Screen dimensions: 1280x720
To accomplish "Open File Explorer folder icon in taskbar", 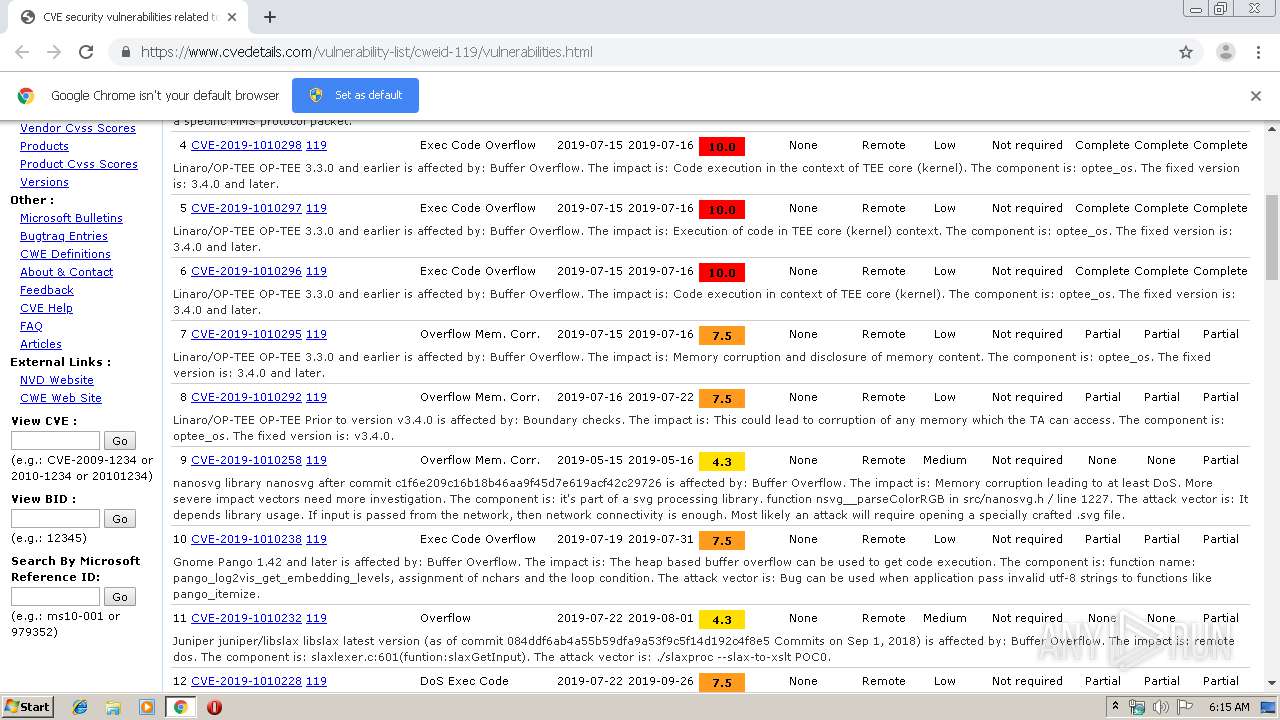I will [x=113, y=707].
